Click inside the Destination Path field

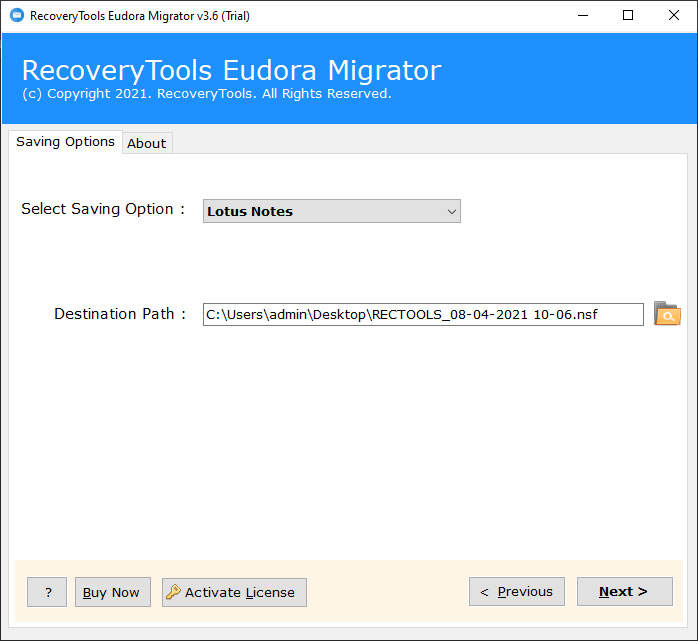(x=423, y=314)
